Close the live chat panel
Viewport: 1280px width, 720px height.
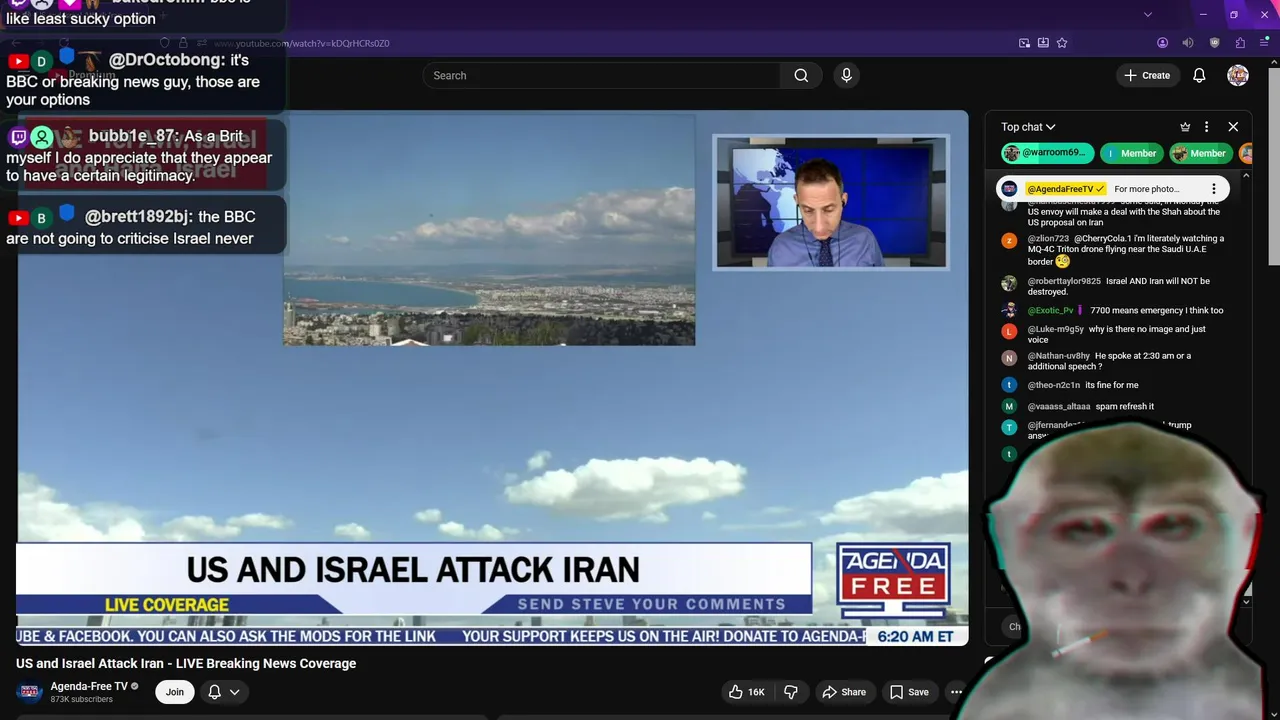(x=1233, y=127)
